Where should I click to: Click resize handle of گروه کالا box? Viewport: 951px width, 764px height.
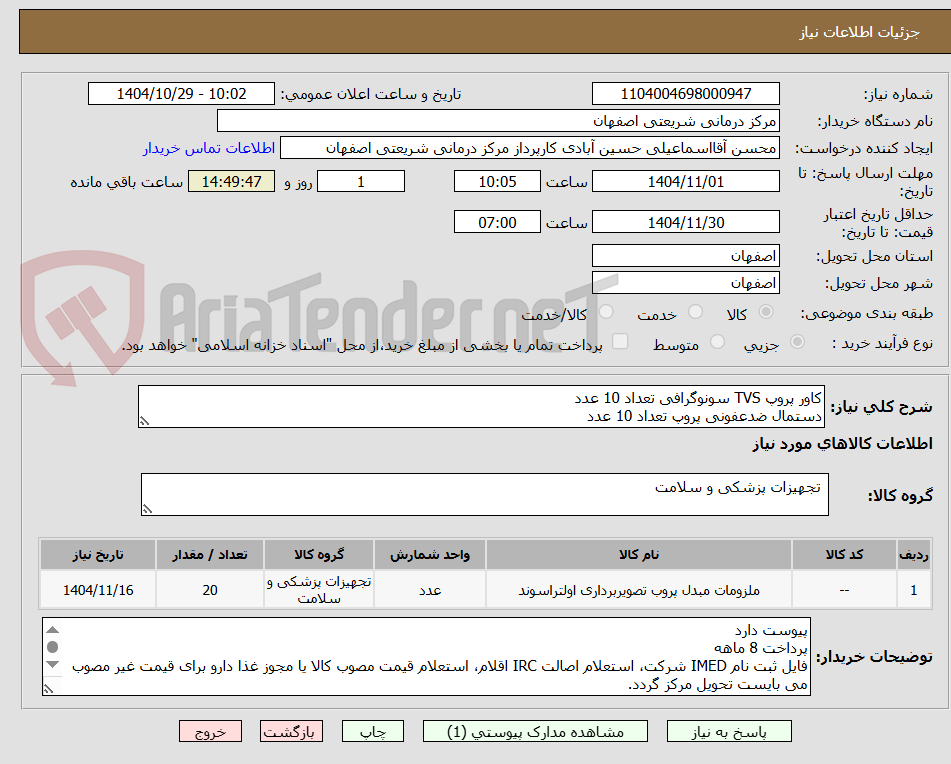(147, 509)
